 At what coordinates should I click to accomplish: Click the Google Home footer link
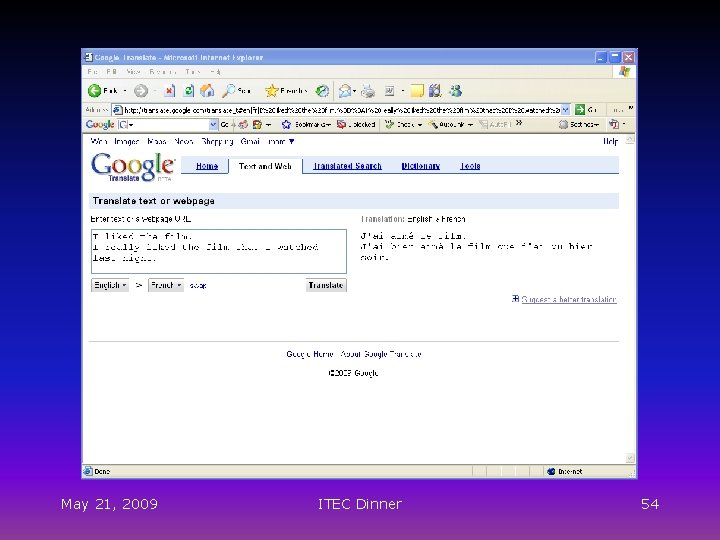[x=310, y=354]
